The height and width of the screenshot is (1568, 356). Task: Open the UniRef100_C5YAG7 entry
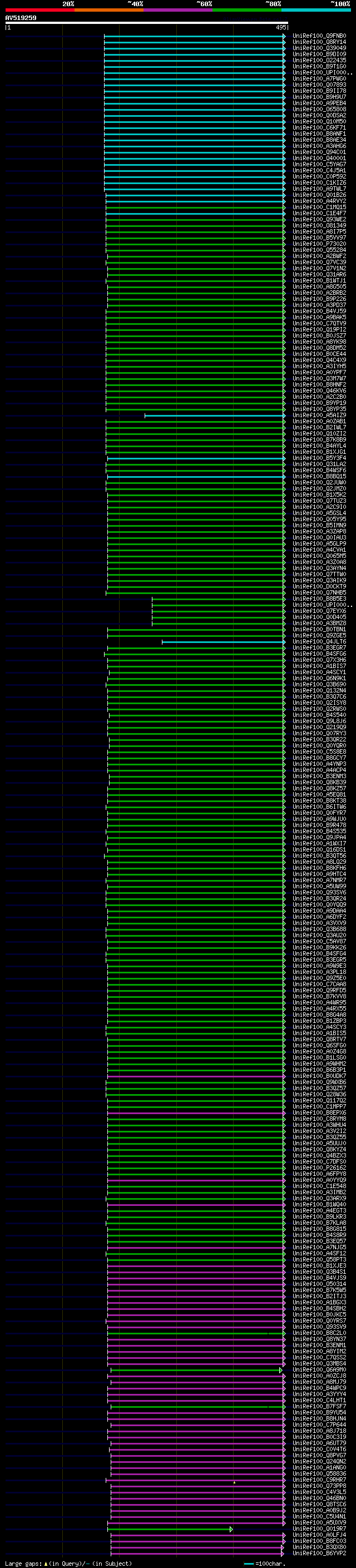pyautogui.click(x=319, y=164)
